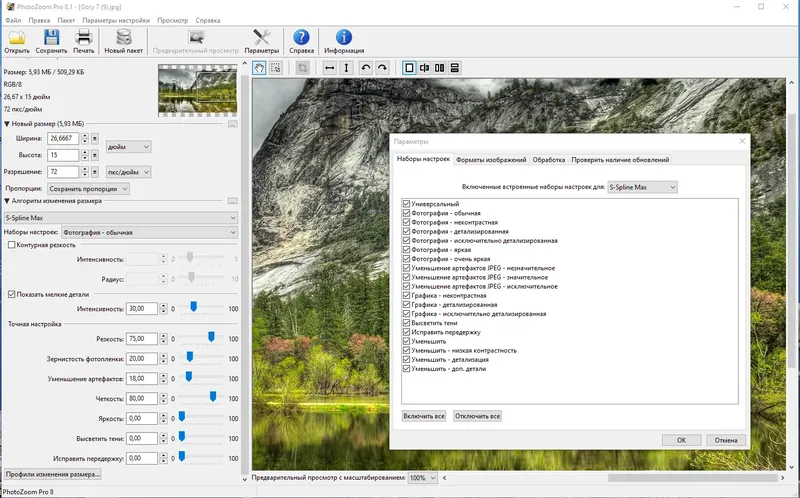Toggle Графика - неконтрастная checkbox

pyautogui.click(x=407, y=295)
